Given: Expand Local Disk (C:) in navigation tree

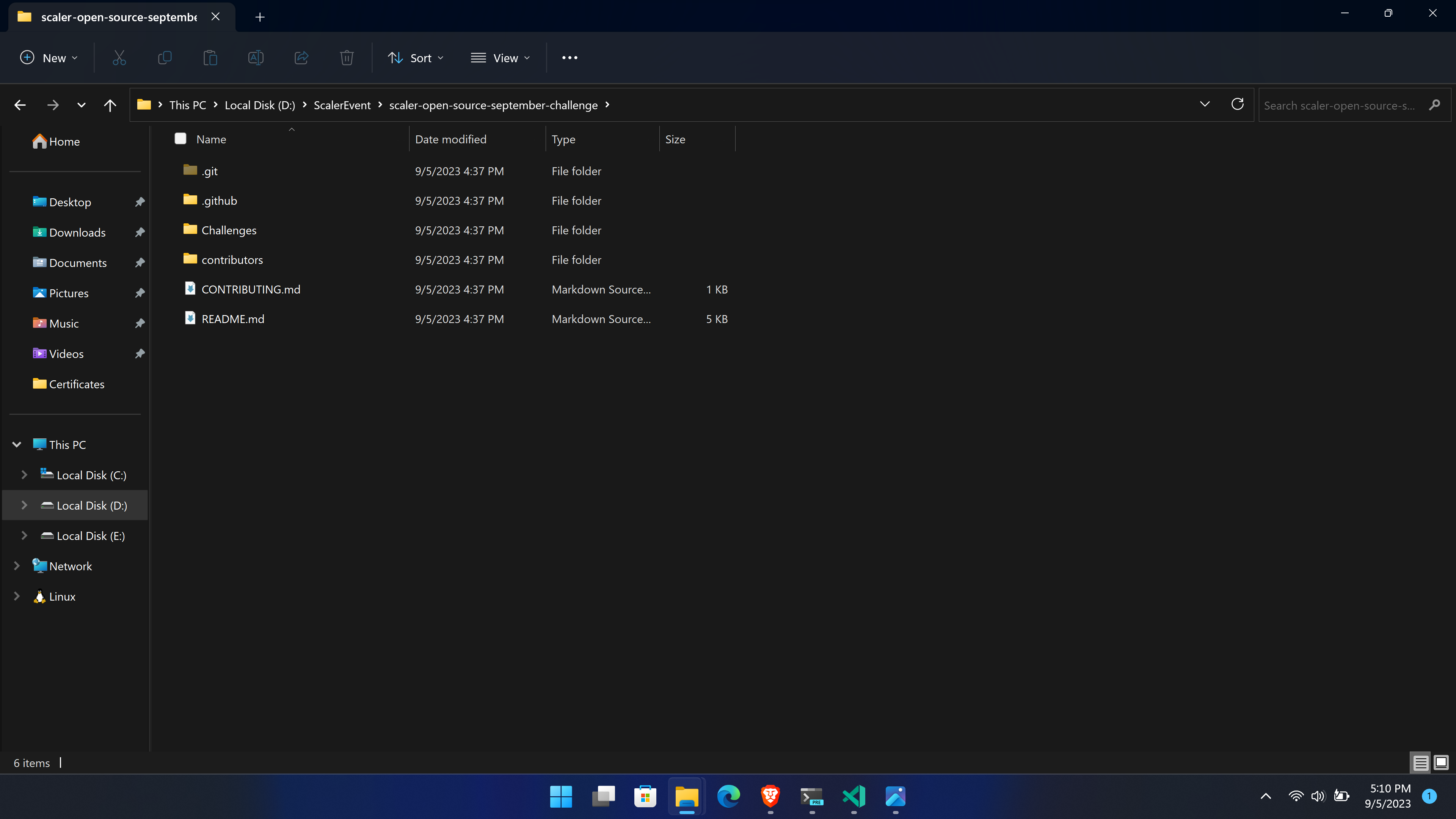Looking at the screenshot, I should click(24, 475).
